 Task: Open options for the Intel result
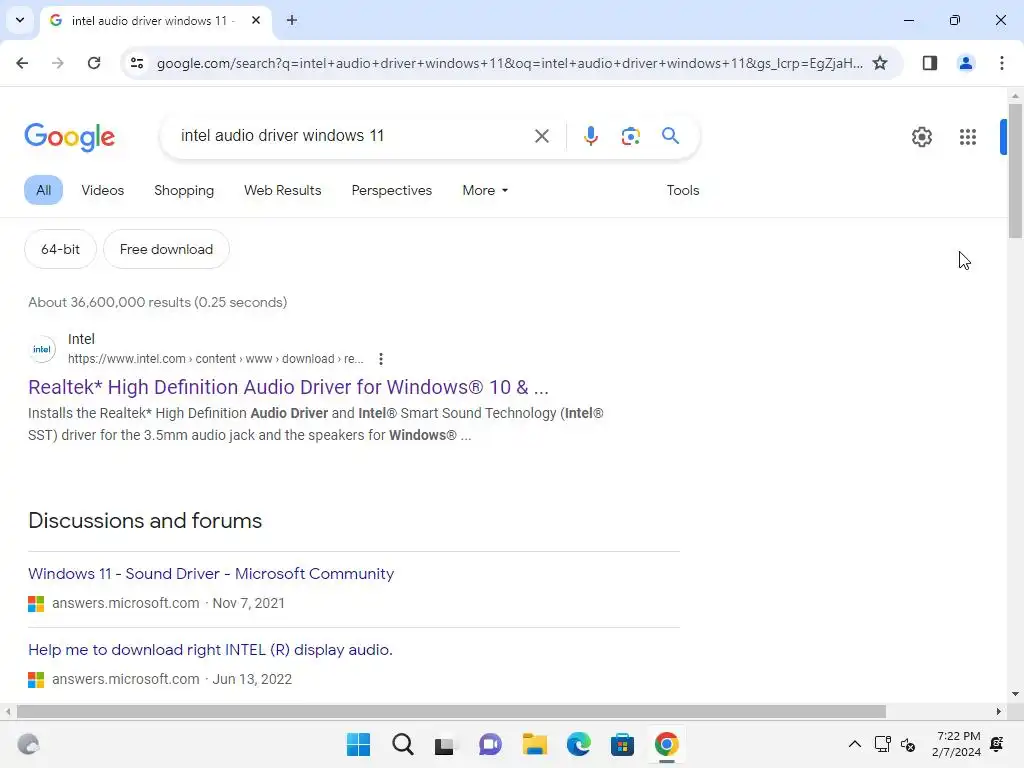tap(381, 359)
